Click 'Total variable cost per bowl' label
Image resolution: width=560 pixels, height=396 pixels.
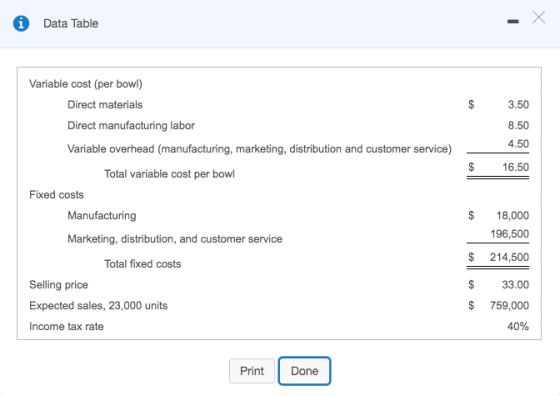tap(169, 174)
